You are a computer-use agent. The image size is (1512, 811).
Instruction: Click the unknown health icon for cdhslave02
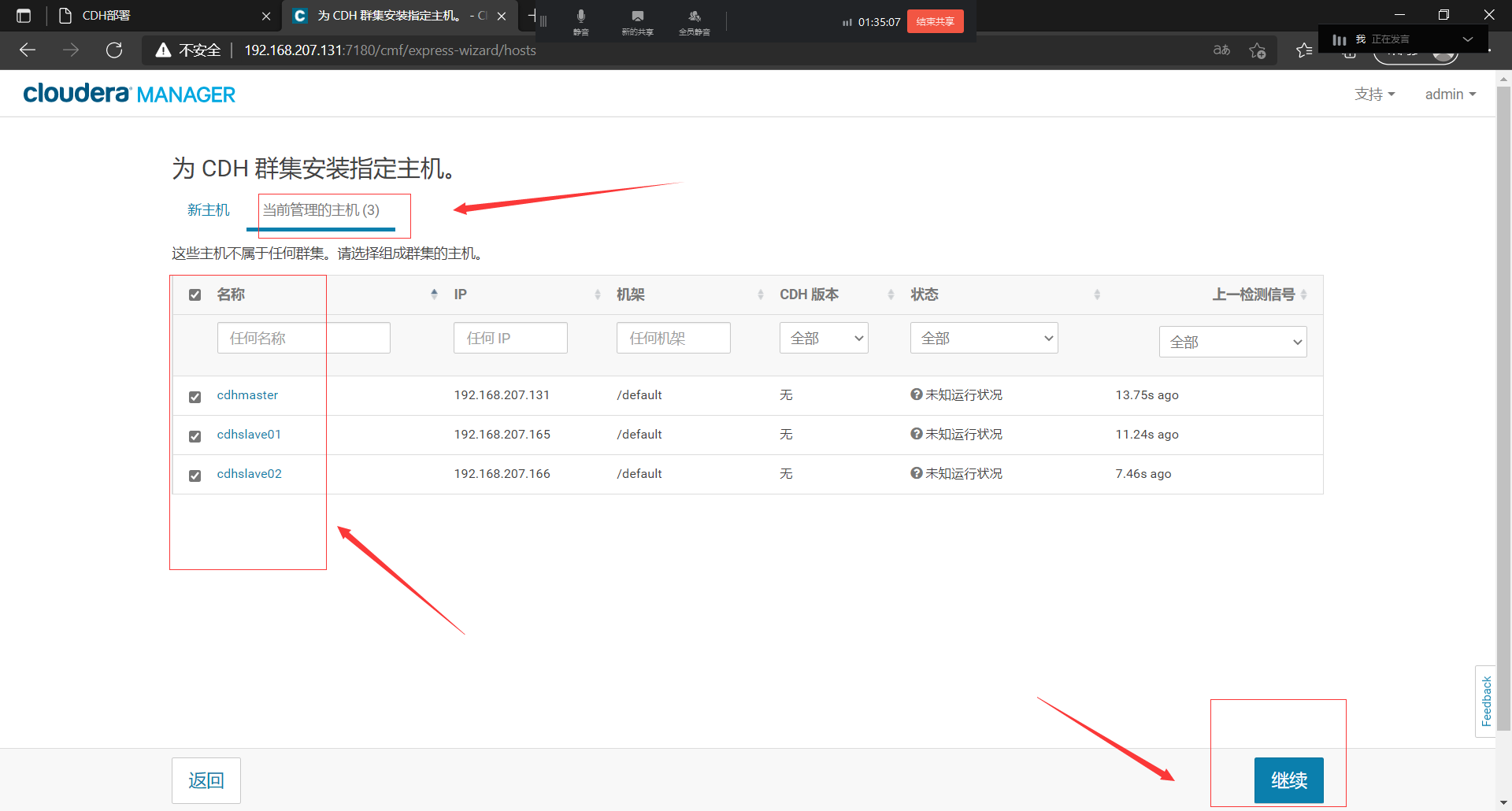(x=917, y=473)
